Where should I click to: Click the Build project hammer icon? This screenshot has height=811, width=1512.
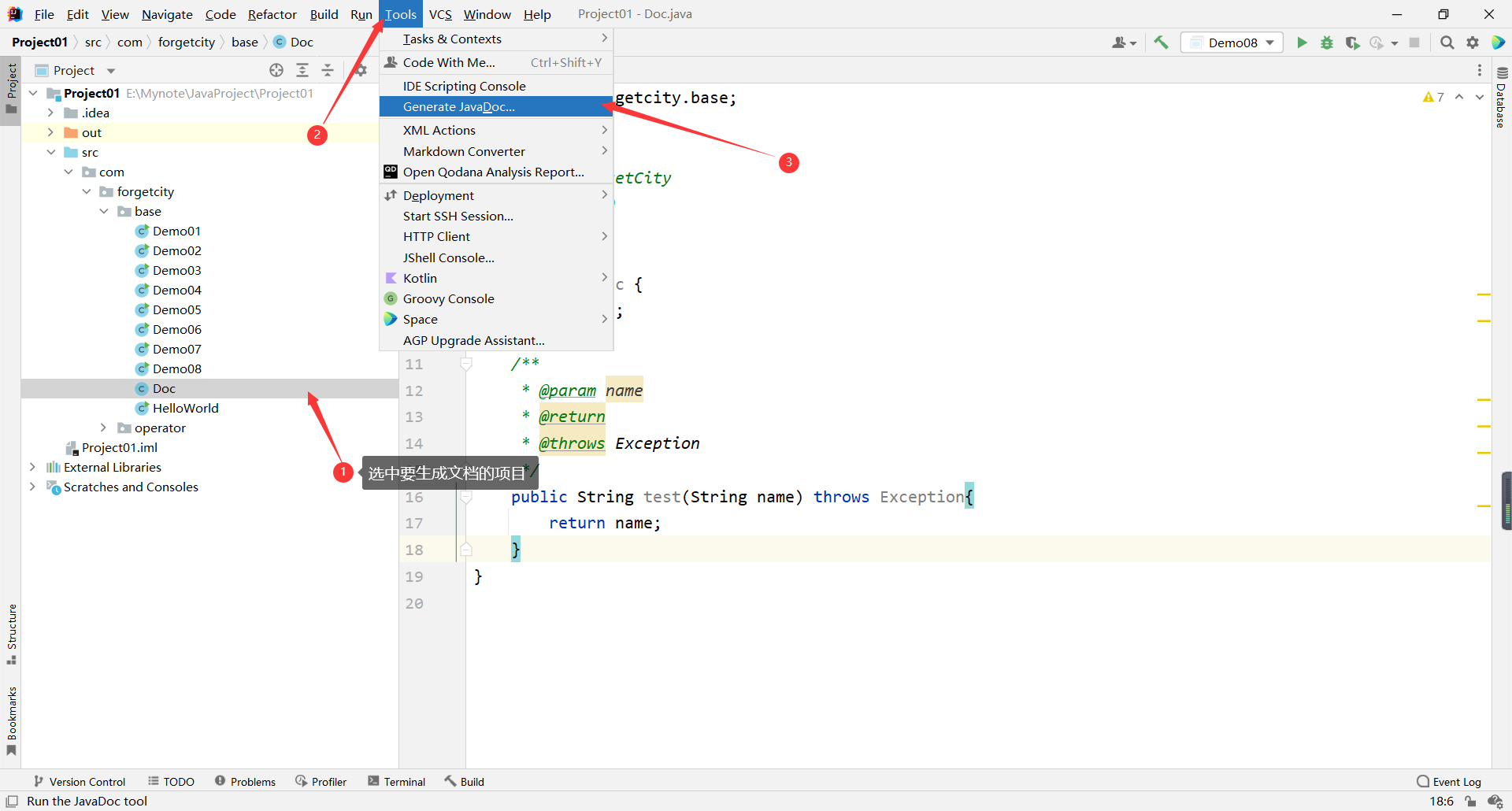pos(1161,43)
